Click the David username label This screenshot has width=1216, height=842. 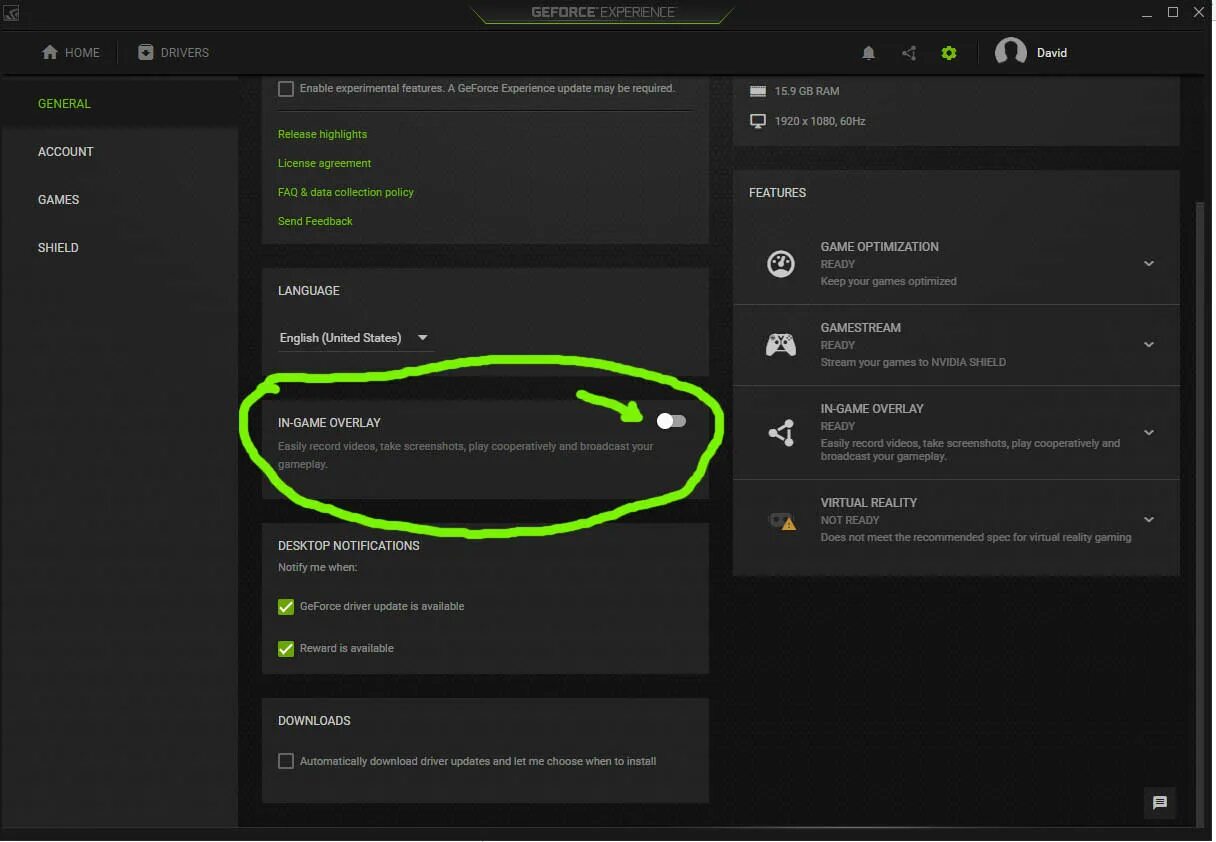(1052, 53)
